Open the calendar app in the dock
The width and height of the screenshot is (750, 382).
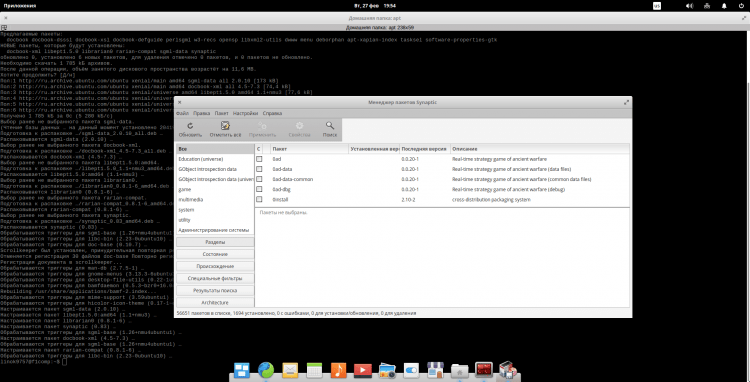(x=314, y=371)
